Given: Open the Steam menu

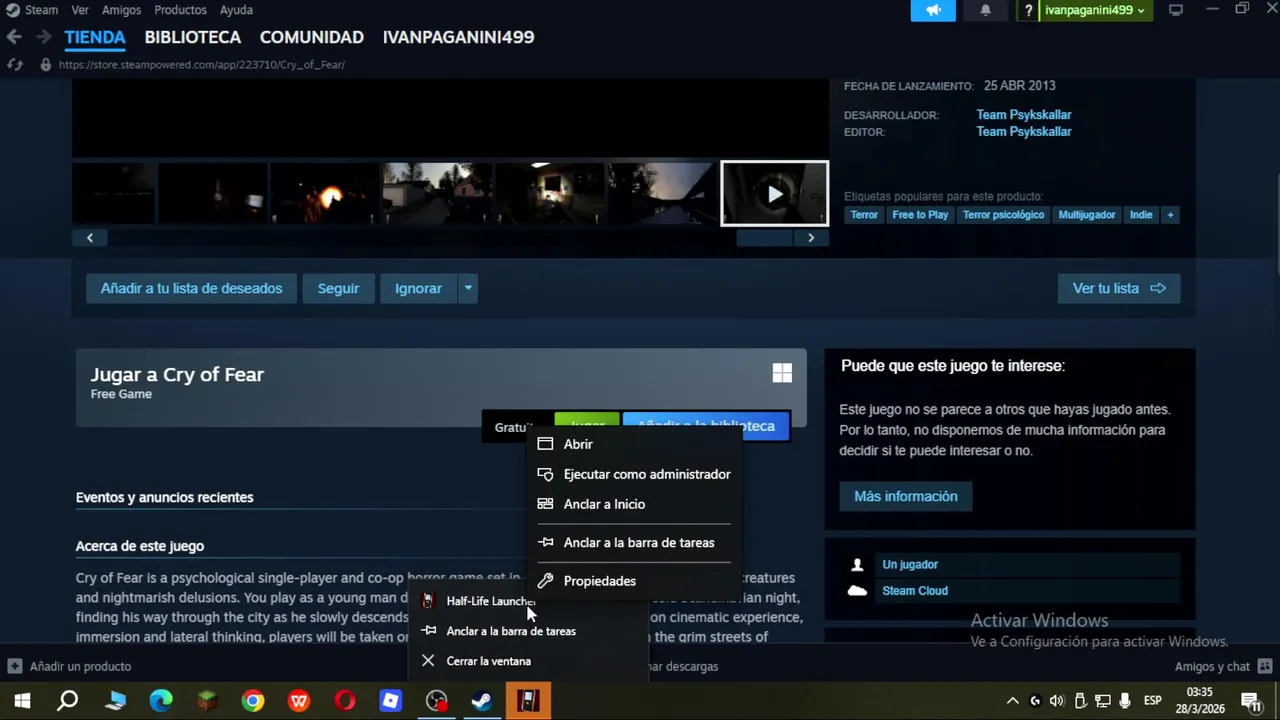Looking at the screenshot, I should click(x=41, y=10).
